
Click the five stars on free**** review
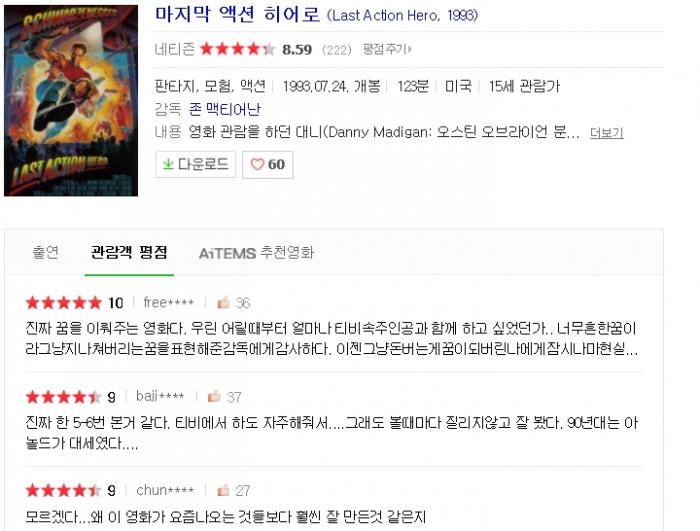point(64,303)
